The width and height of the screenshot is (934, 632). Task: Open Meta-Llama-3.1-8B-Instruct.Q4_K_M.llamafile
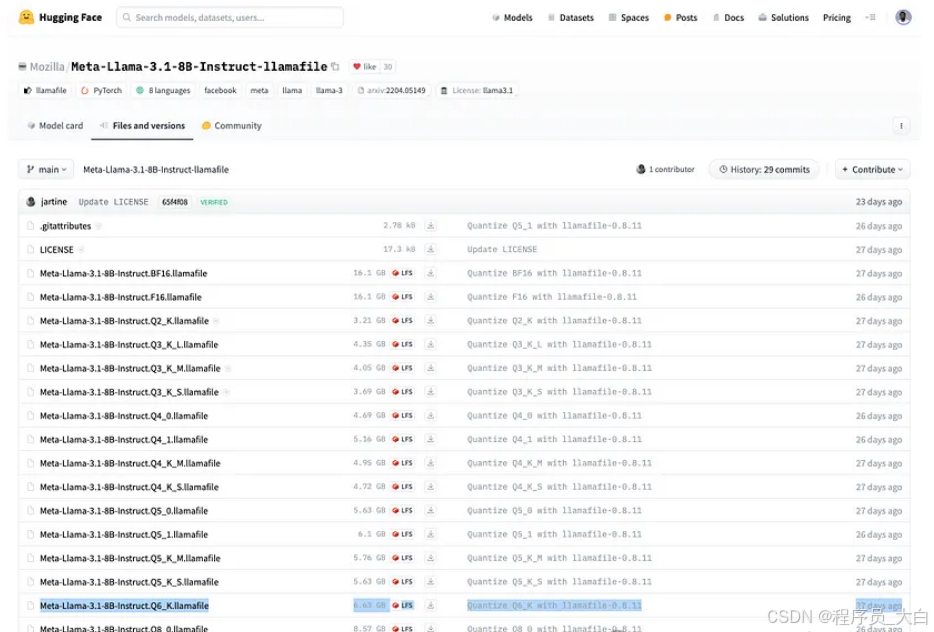(130, 463)
